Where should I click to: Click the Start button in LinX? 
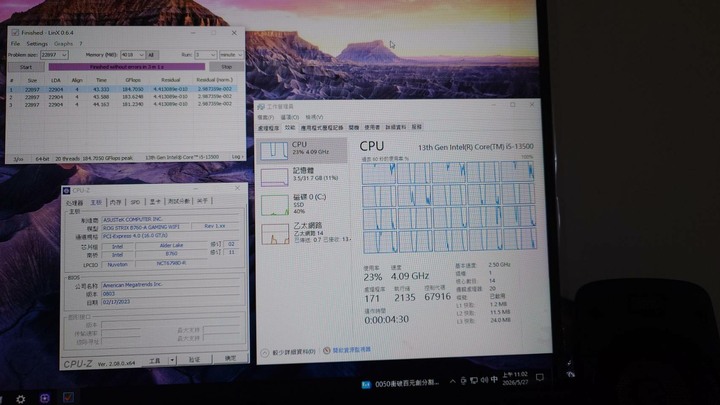(26, 67)
